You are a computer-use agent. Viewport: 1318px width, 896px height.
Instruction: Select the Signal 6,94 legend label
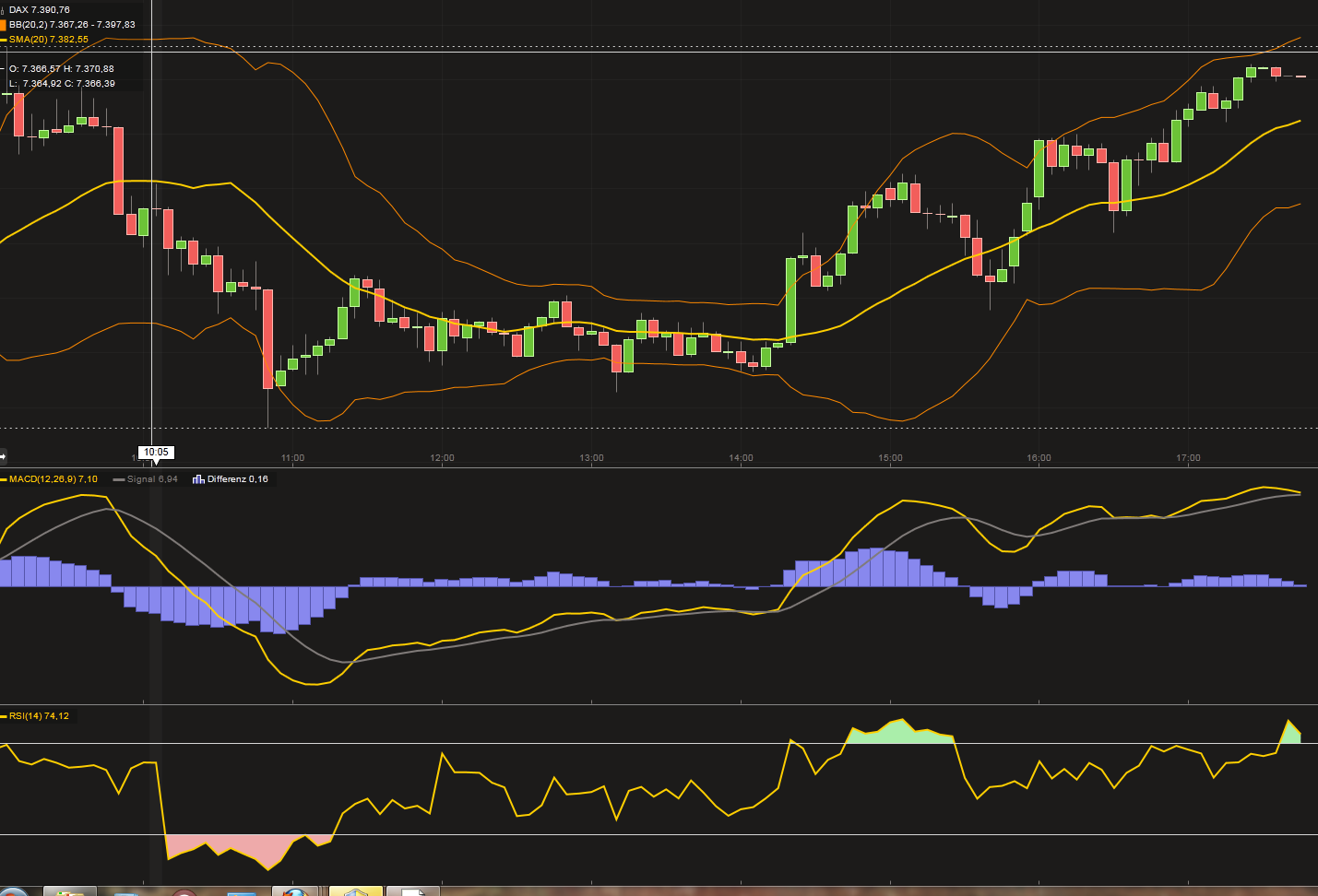(x=152, y=479)
